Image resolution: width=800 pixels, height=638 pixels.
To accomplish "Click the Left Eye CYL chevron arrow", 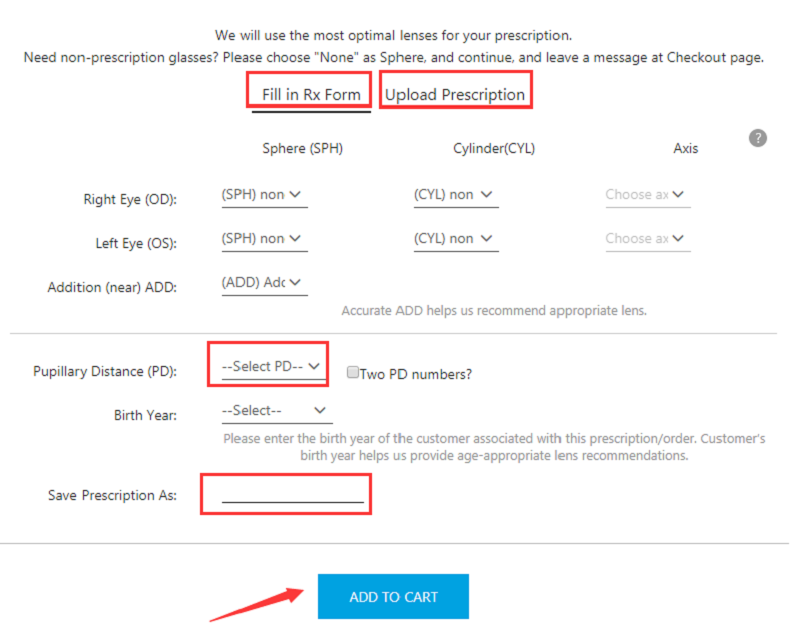I will (487, 238).
